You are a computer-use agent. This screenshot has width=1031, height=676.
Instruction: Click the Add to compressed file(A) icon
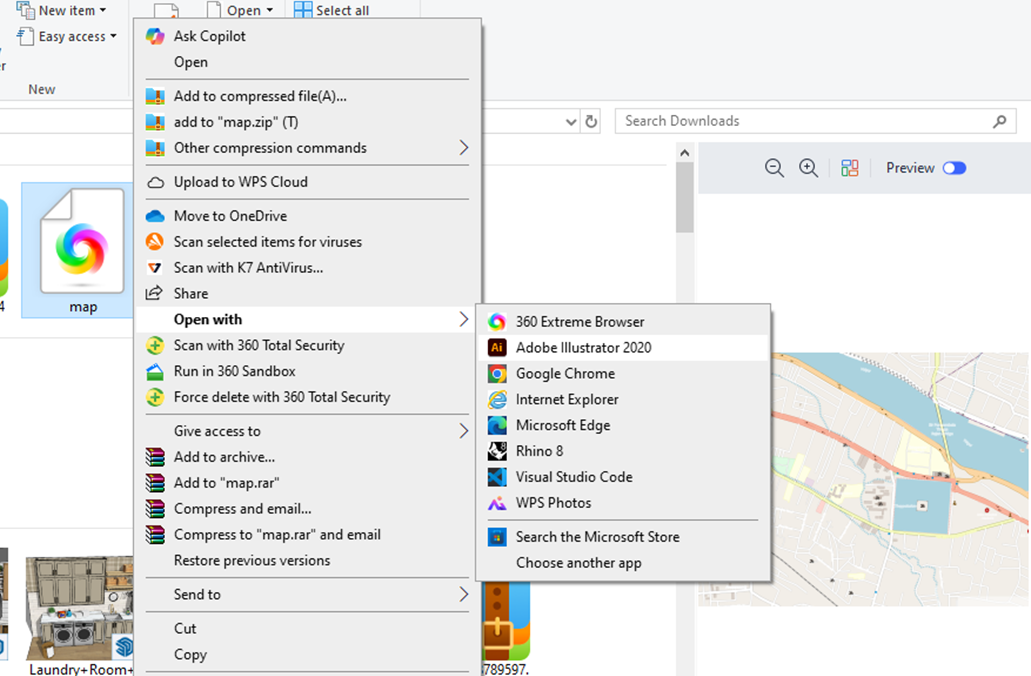pyautogui.click(x=155, y=96)
